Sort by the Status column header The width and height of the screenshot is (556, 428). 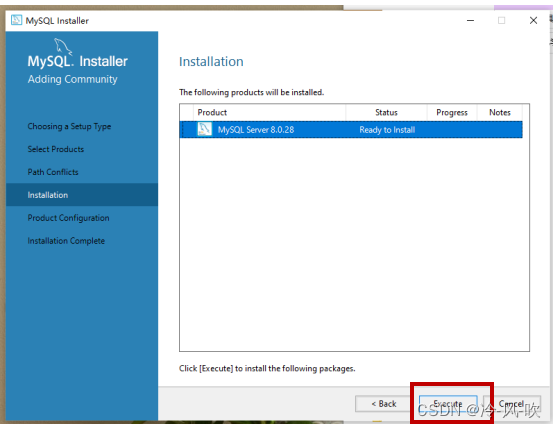[386, 112]
